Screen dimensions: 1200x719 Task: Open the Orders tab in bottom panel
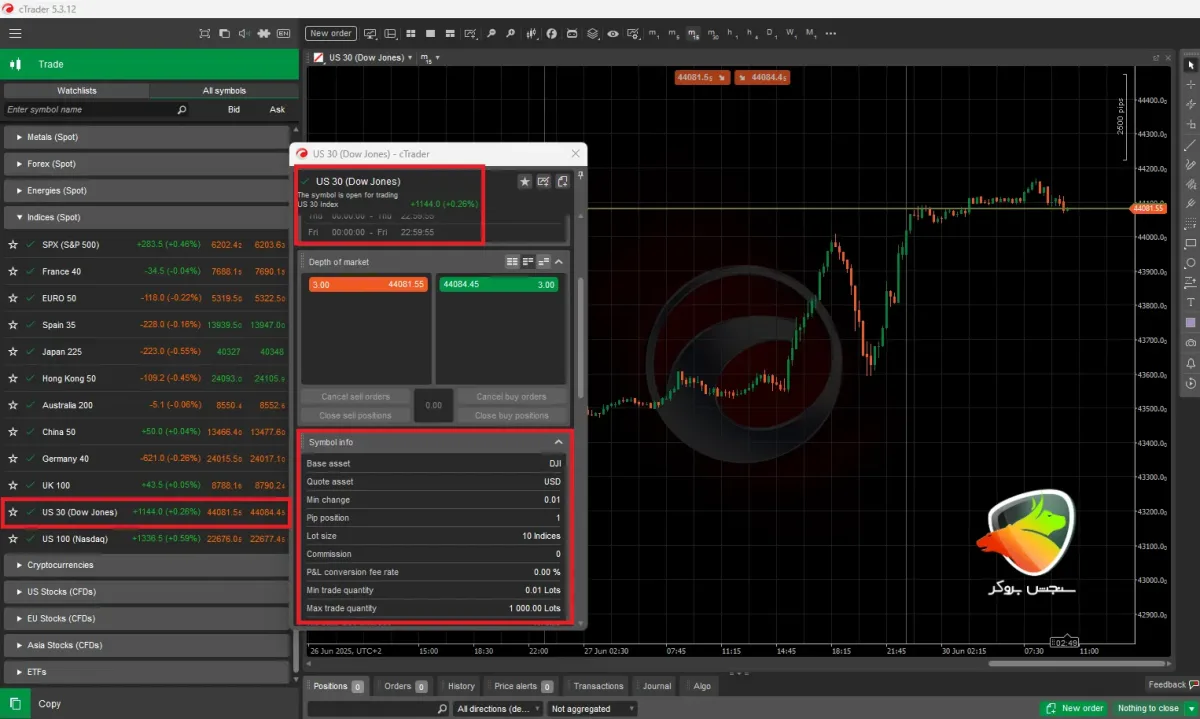(x=405, y=686)
